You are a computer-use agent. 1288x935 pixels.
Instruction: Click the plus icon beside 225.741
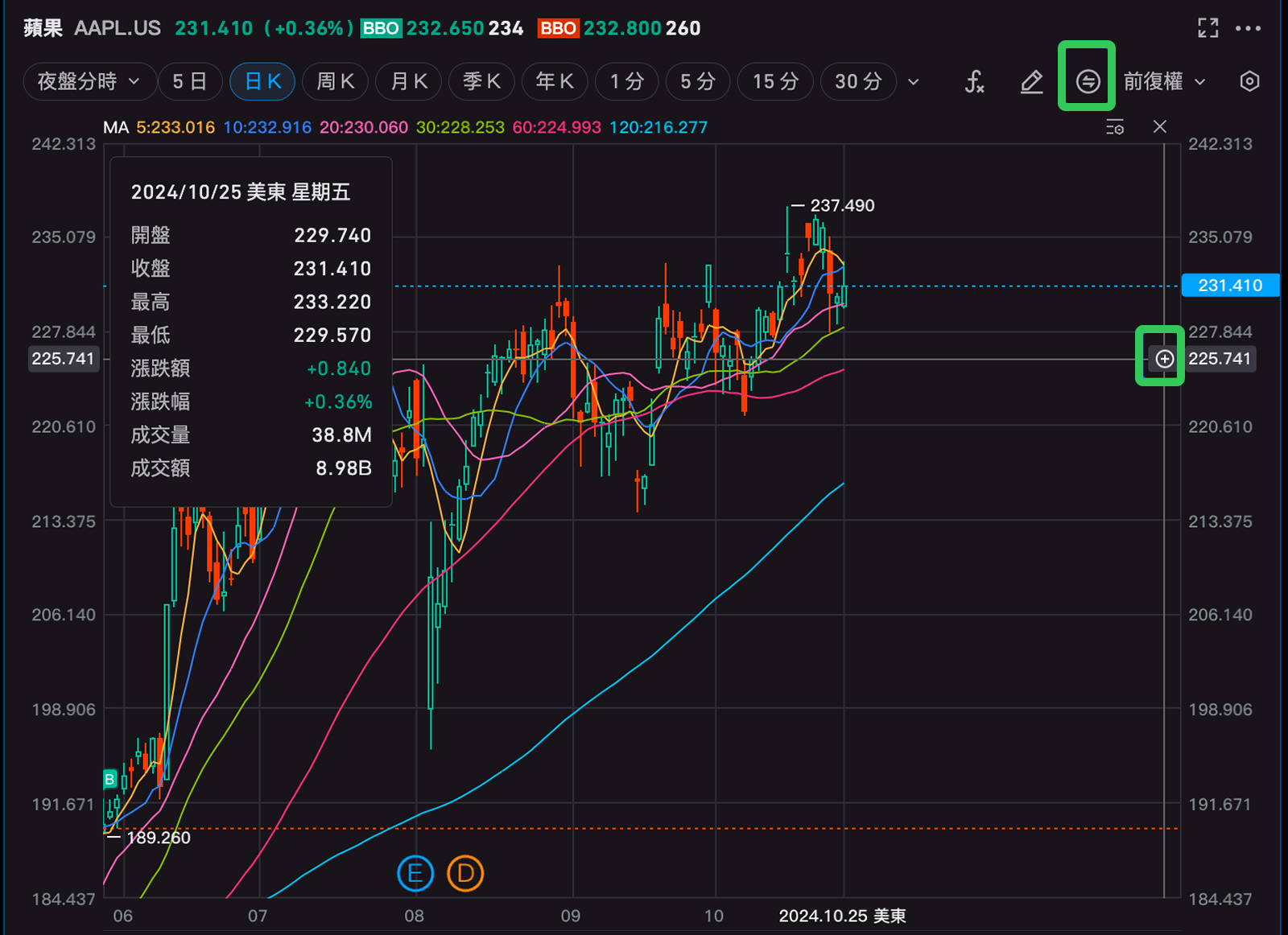pyautogui.click(x=1164, y=359)
